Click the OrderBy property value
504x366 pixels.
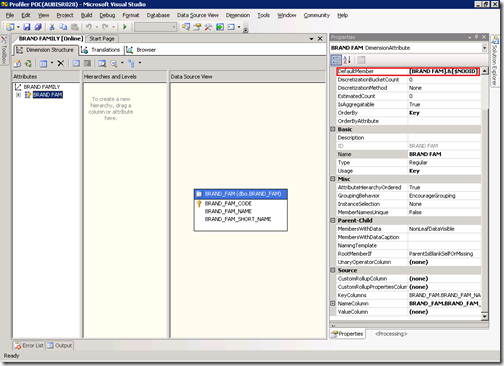pyautogui.click(x=444, y=113)
